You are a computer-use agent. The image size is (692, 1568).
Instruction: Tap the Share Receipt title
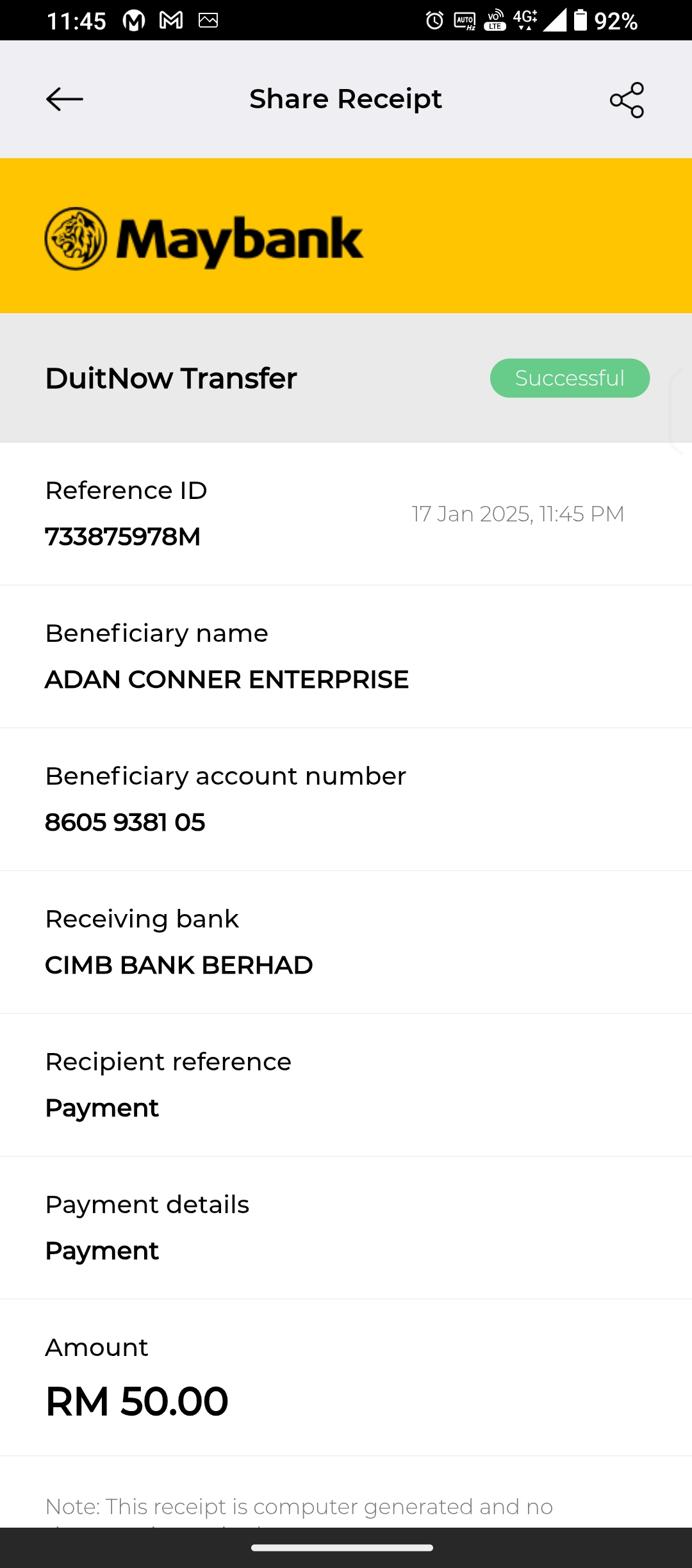[345, 99]
